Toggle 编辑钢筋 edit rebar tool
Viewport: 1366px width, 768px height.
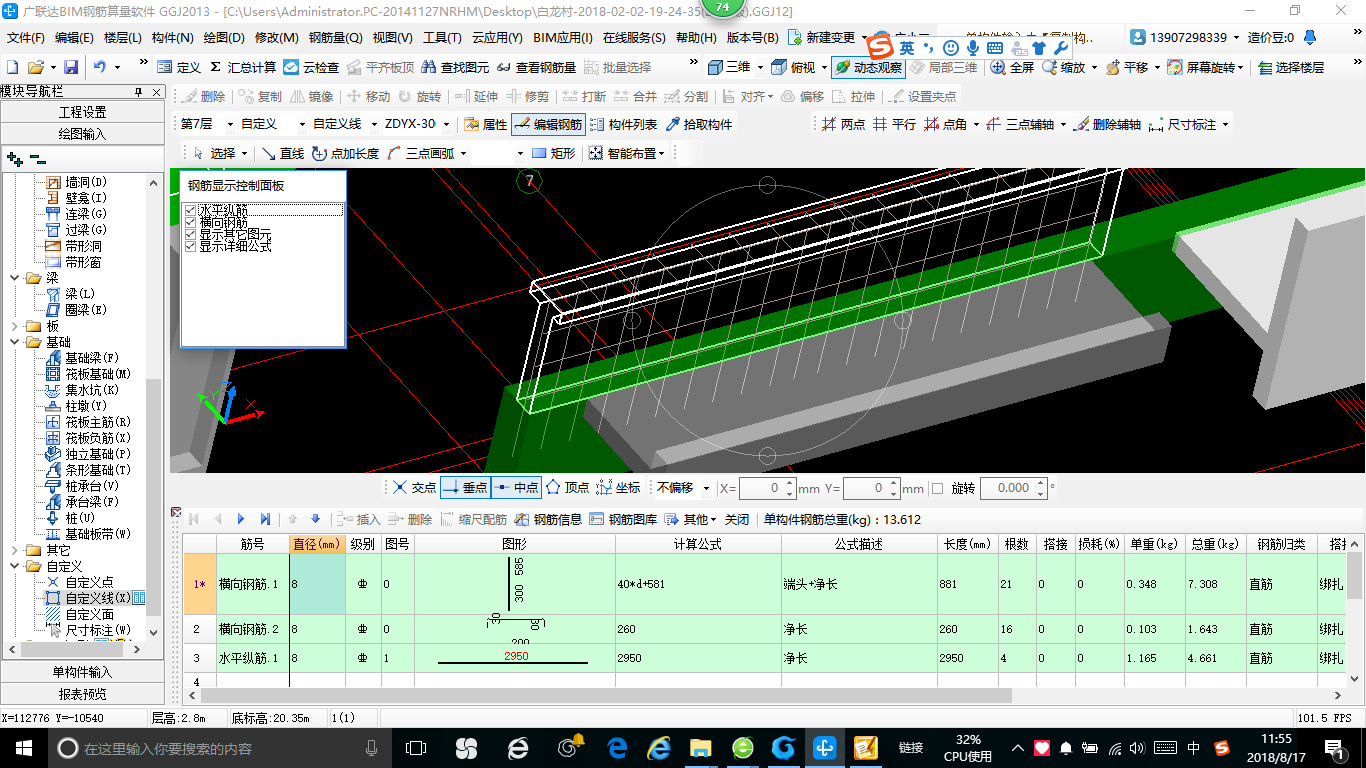coord(548,124)
